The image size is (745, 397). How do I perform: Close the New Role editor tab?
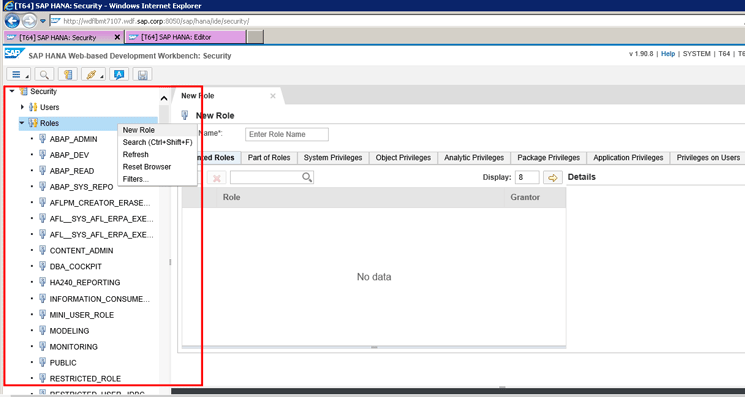[x=273, y=96]
